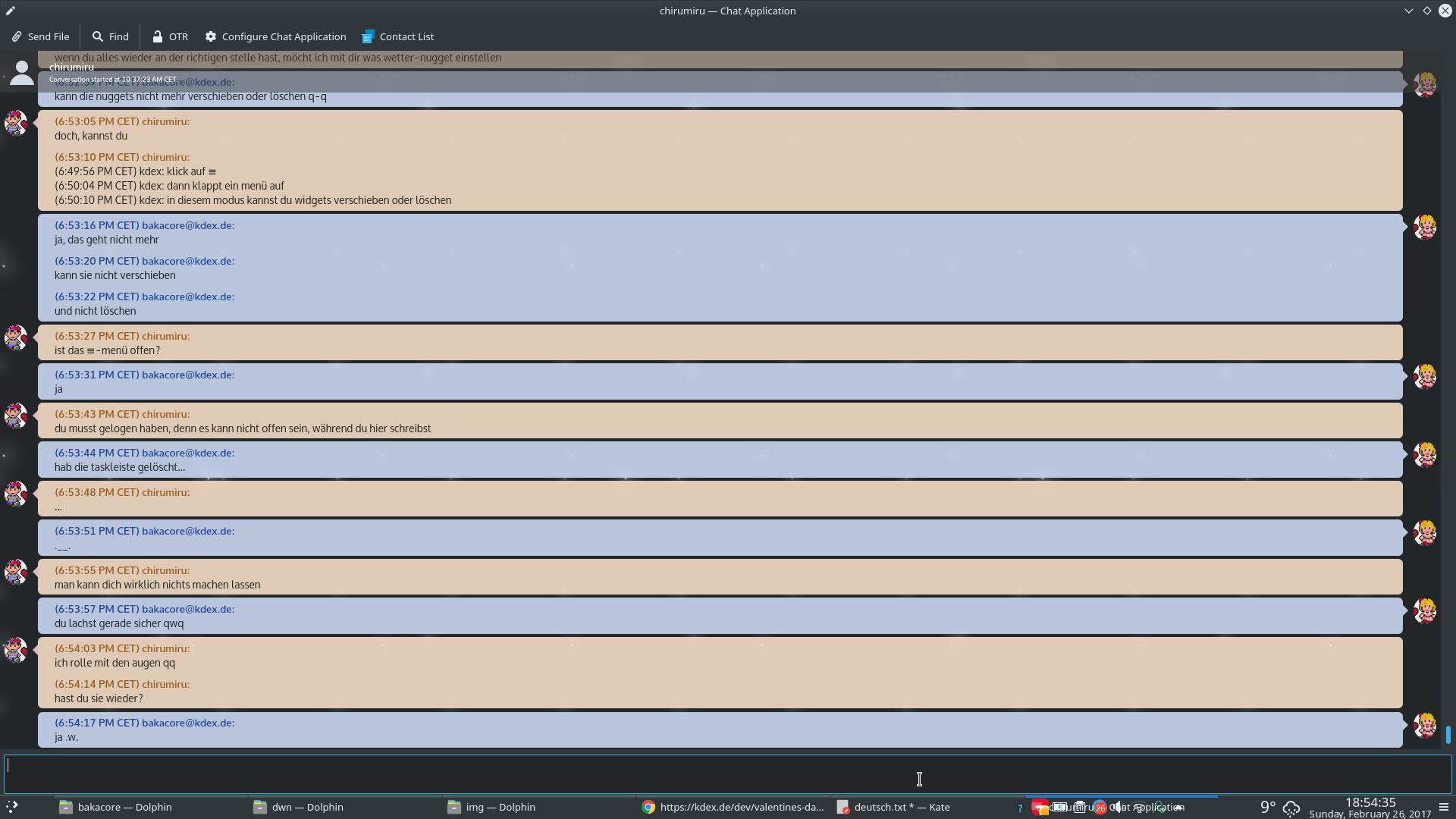Screen dimensions: 1456x819
Task: Click the 'und nicht löschen' message
Action: 96,311
